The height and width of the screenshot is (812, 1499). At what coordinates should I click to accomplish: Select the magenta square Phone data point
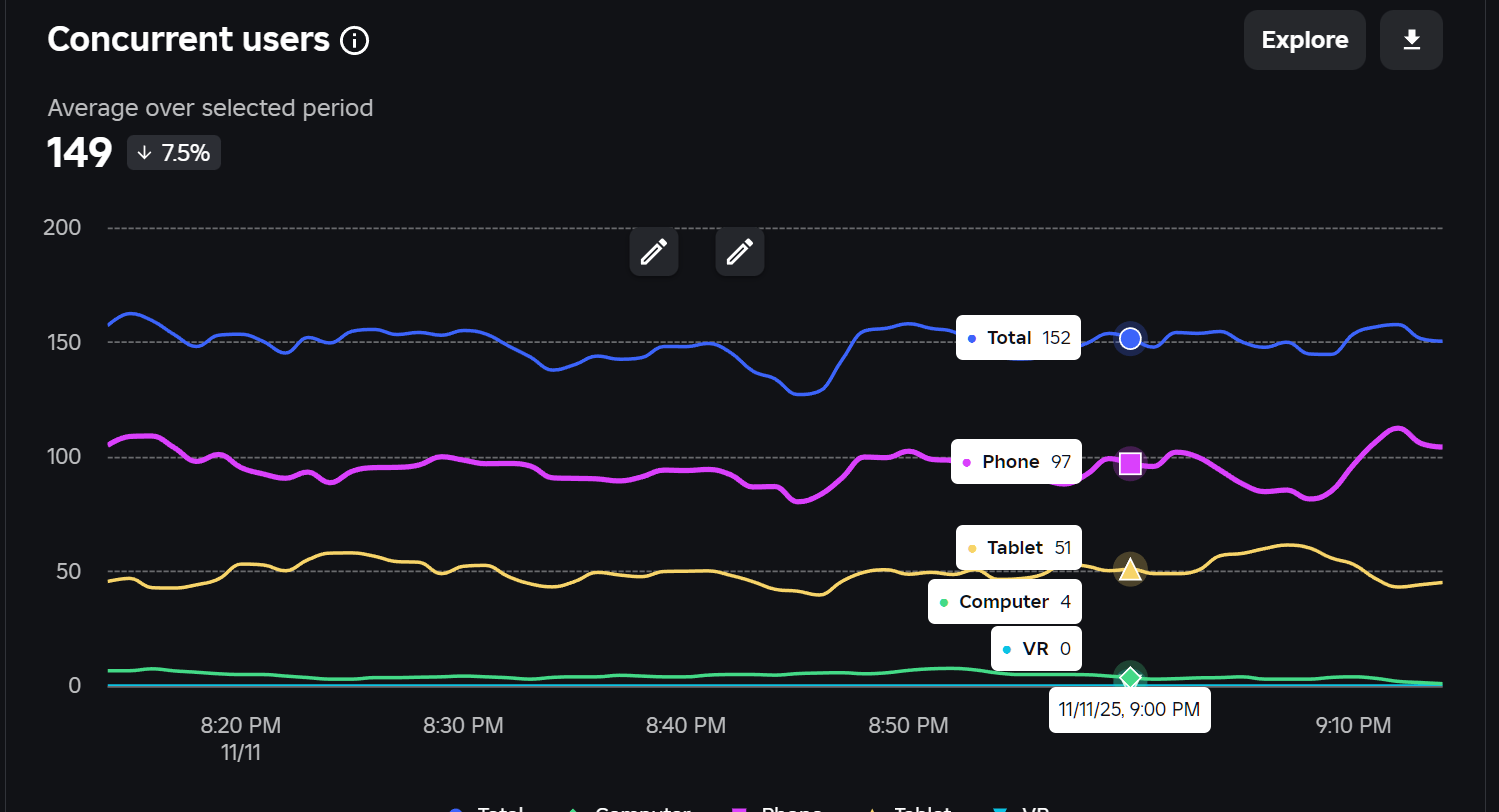click(x=1130, y=464)
